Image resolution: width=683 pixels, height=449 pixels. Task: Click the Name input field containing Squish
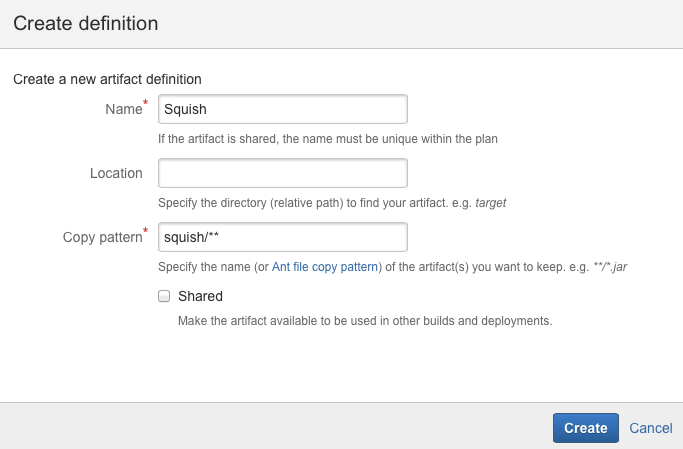282,109
